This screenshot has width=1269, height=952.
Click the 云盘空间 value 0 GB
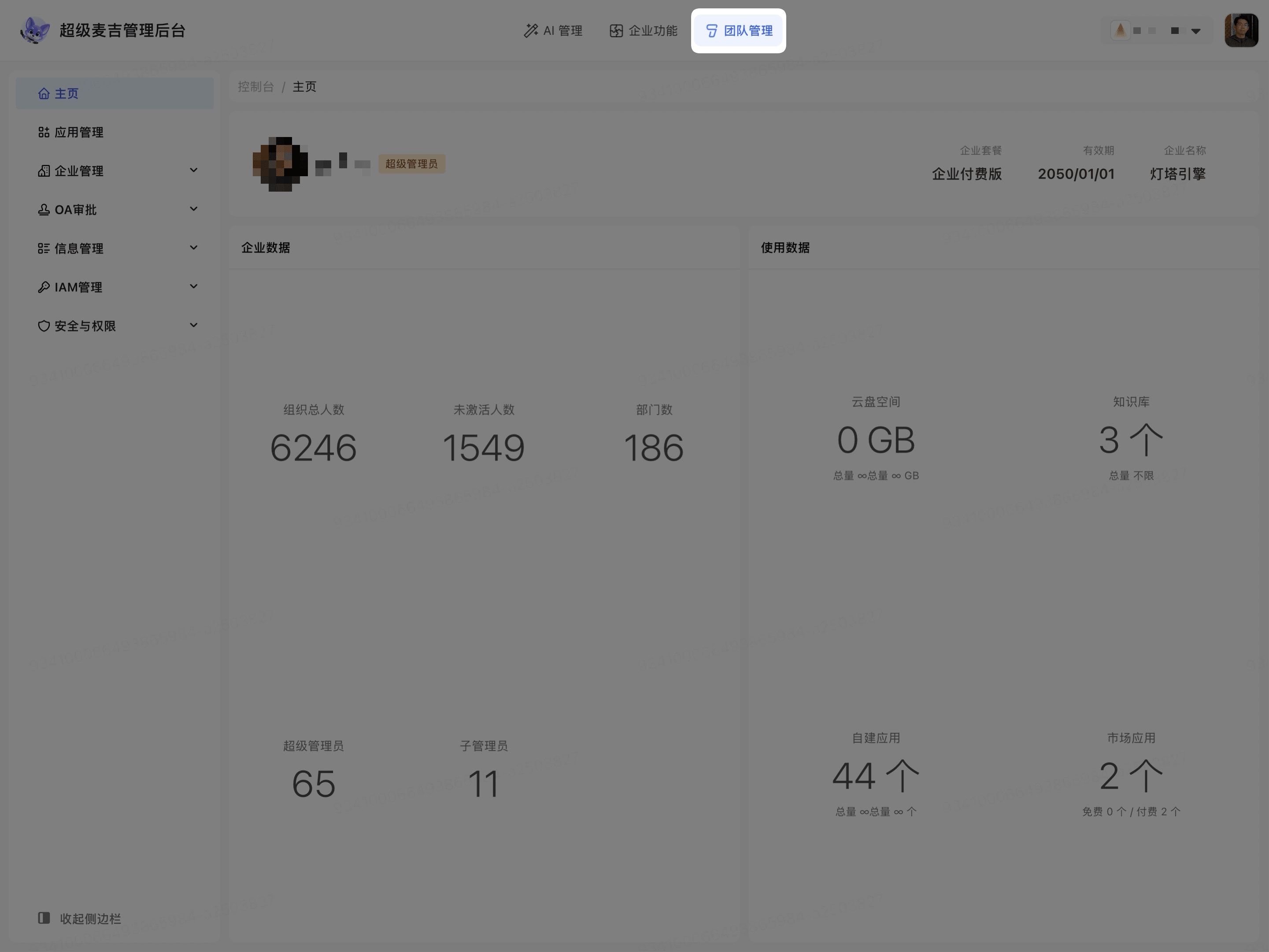pos(876,440)
